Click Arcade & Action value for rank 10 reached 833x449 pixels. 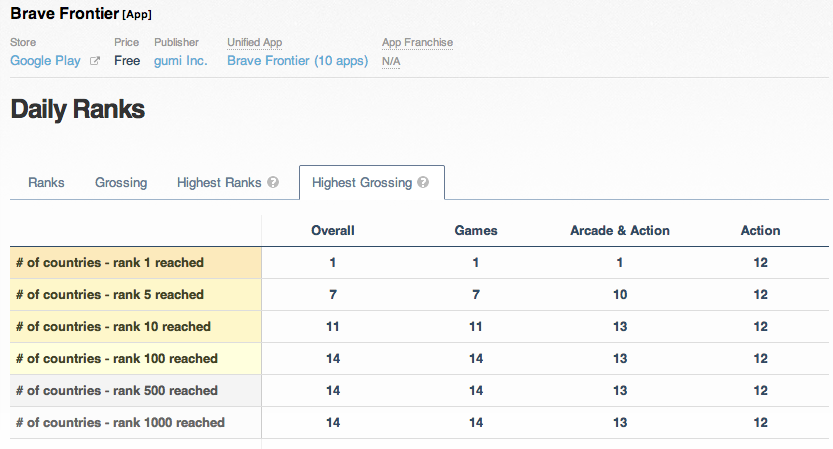(620, 326)
